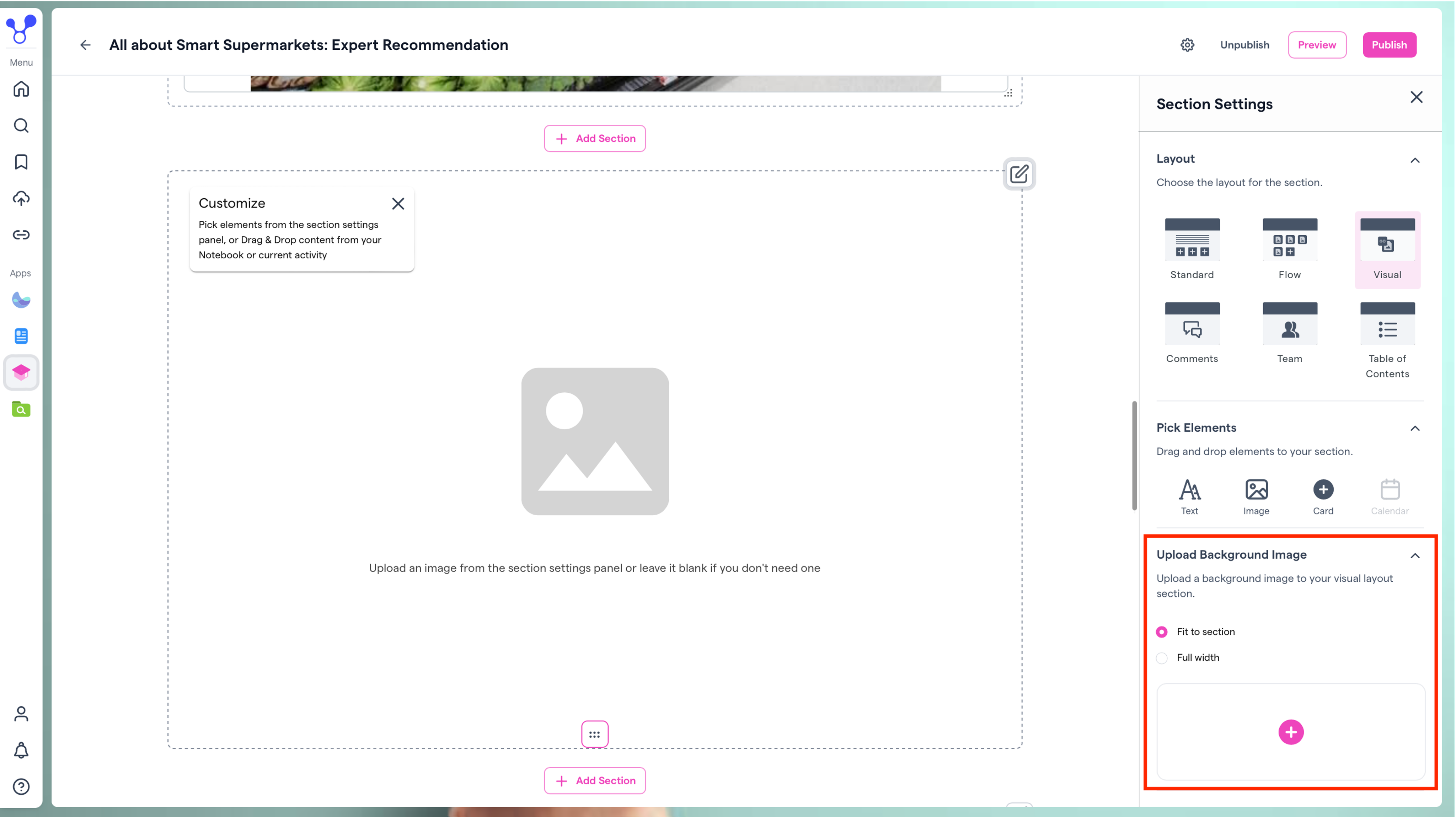Click the cloud upload icon in the sidebar
Viewport: 1456px width, 817px height.
point(21,198)
